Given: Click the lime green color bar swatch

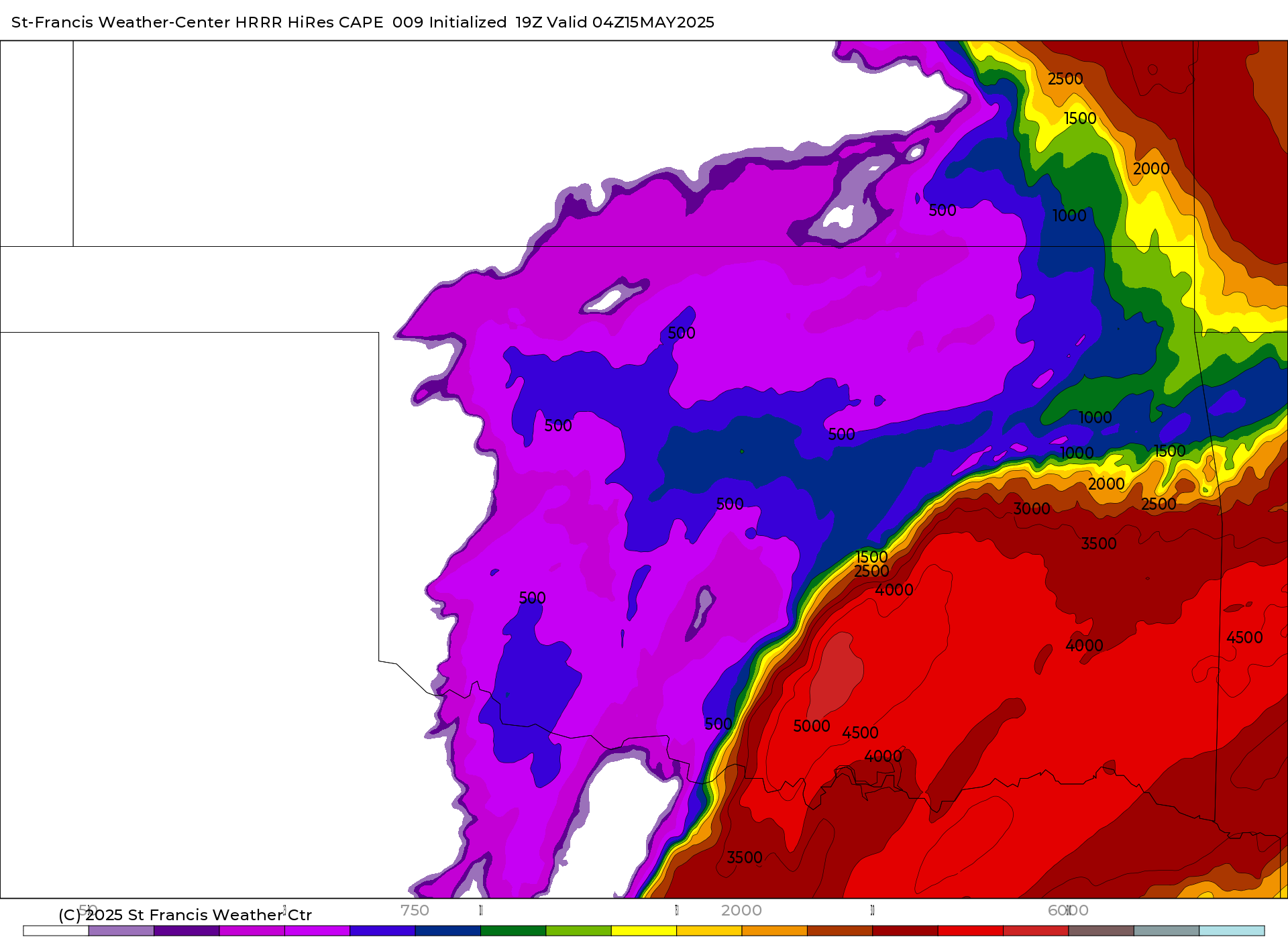Looking at the screenshot, I should [578, 931].
